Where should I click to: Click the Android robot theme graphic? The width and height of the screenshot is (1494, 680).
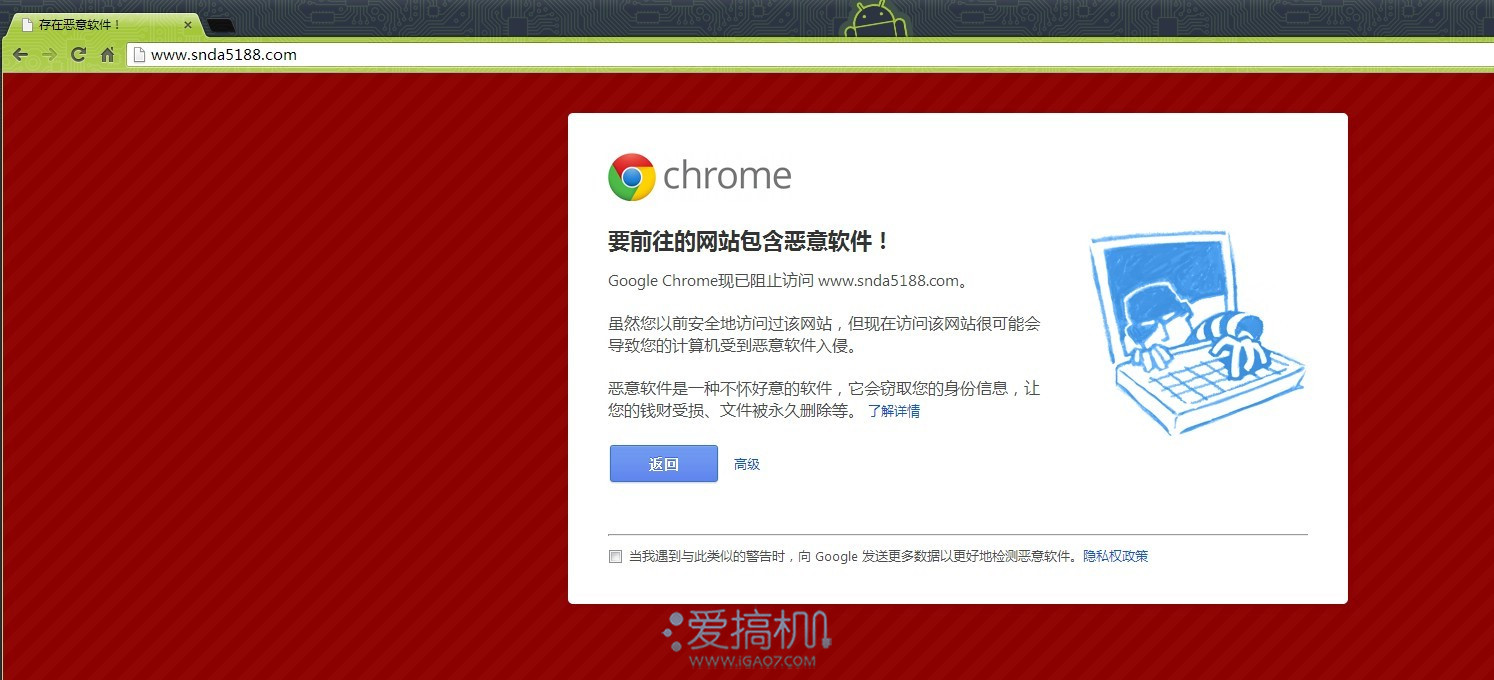tap(876, 20)
